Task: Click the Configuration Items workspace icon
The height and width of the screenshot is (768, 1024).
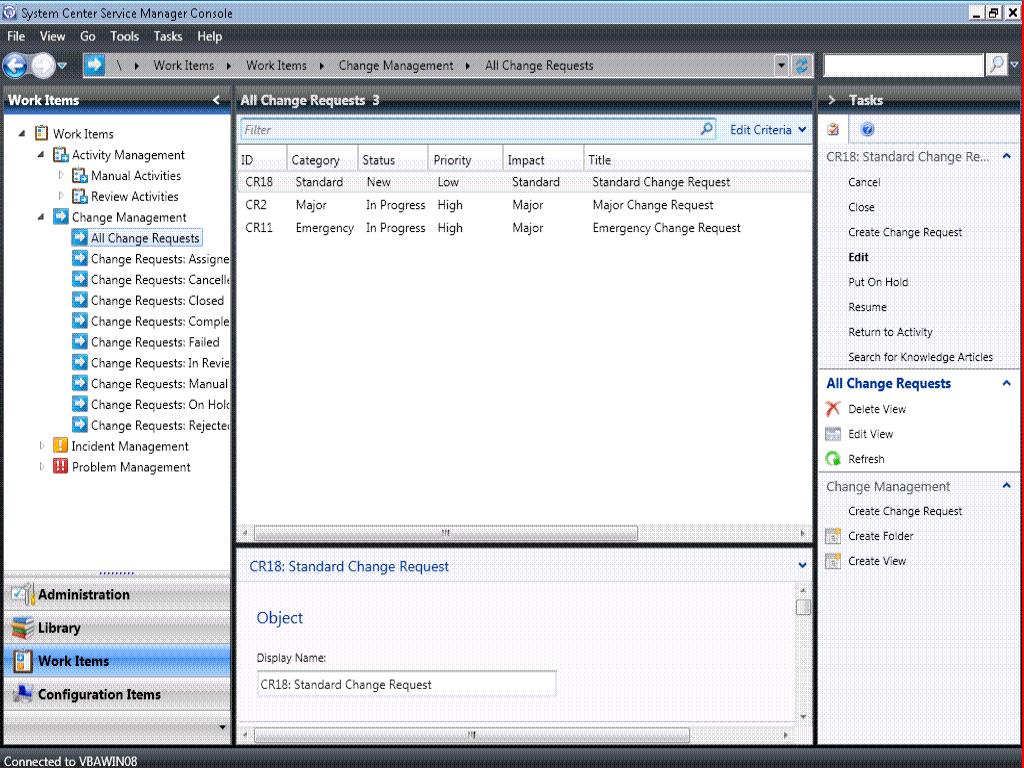Action: pos(22,694)
